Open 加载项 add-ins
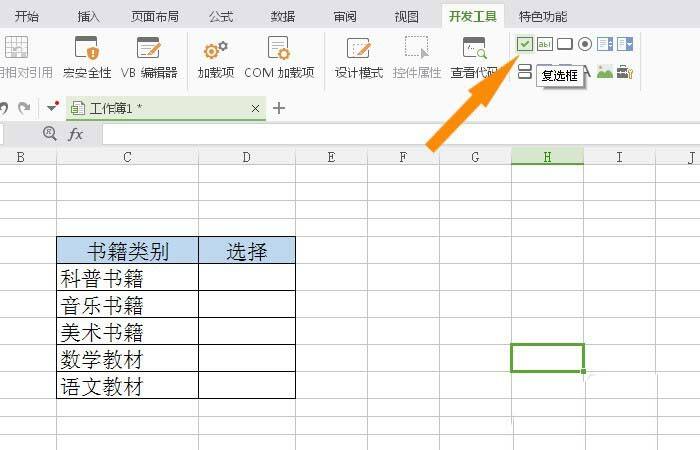Screen dimensions: 700x450 [216, 58]
